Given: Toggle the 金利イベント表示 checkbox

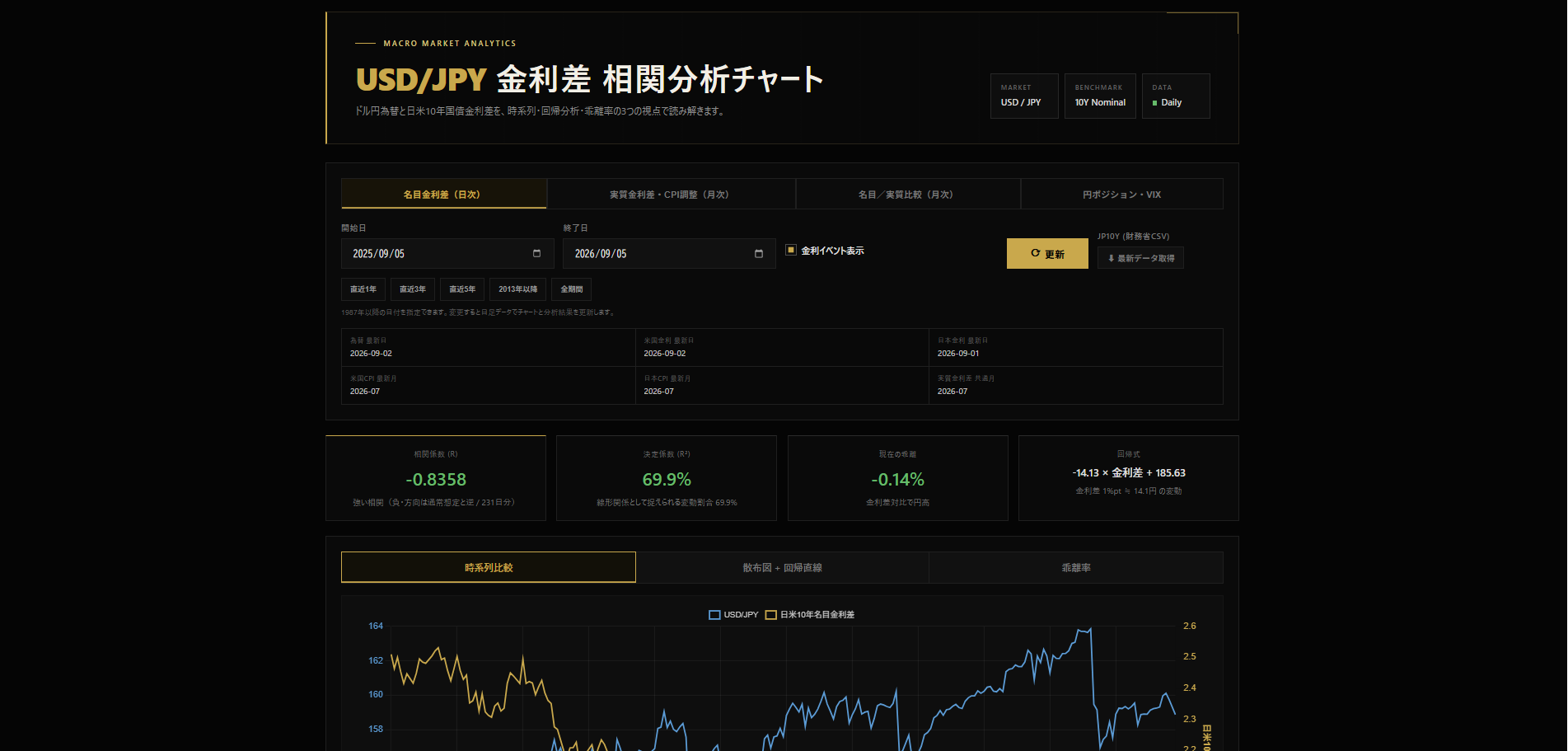Looking at the screenshot, I should point(791,250).
